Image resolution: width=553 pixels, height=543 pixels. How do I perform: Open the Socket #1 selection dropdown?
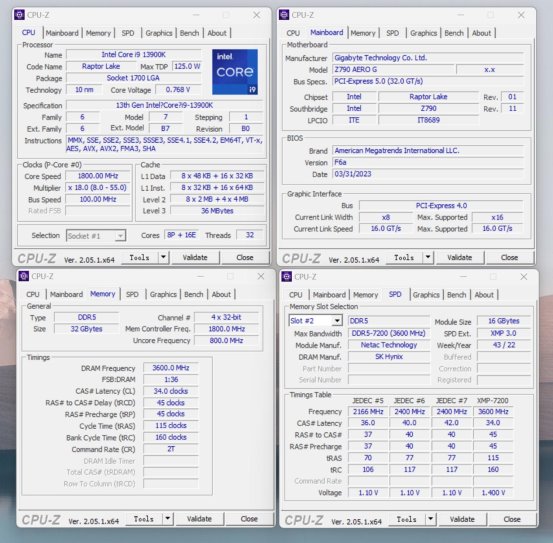(x=96, y=236)
